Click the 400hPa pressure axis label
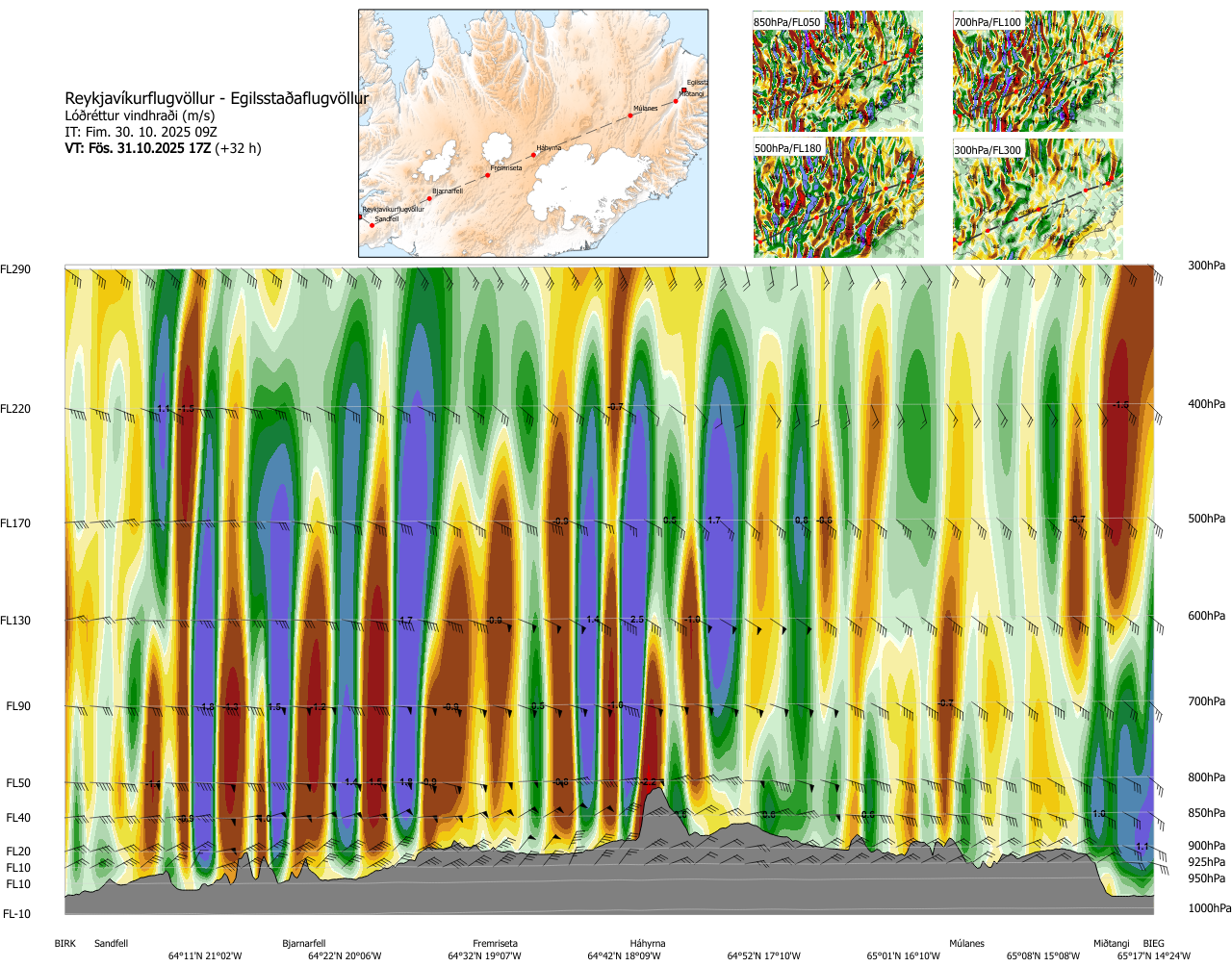 [1207, 404]
